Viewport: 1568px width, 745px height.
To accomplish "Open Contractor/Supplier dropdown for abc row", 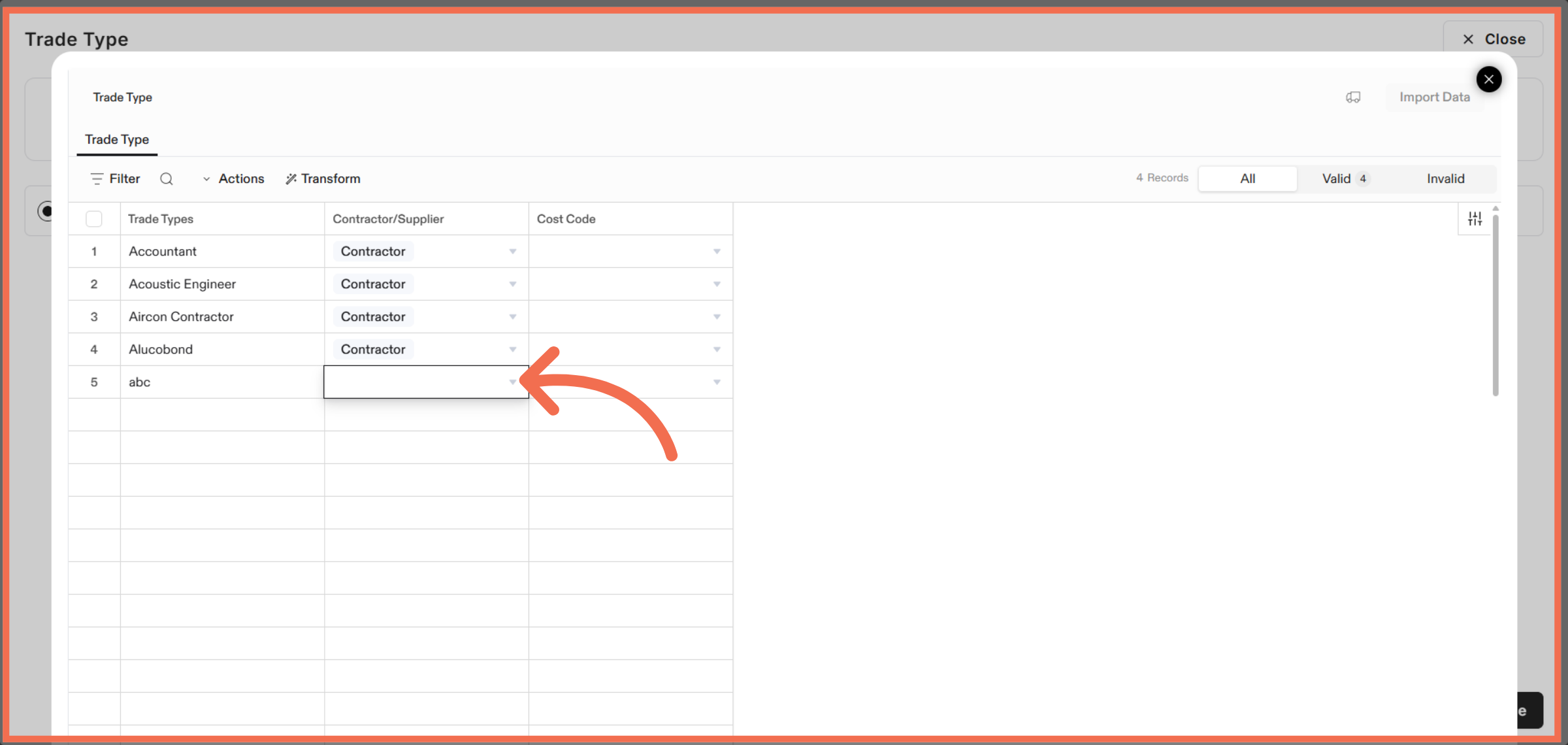I will pyautogui.click(x=512, y=382).
